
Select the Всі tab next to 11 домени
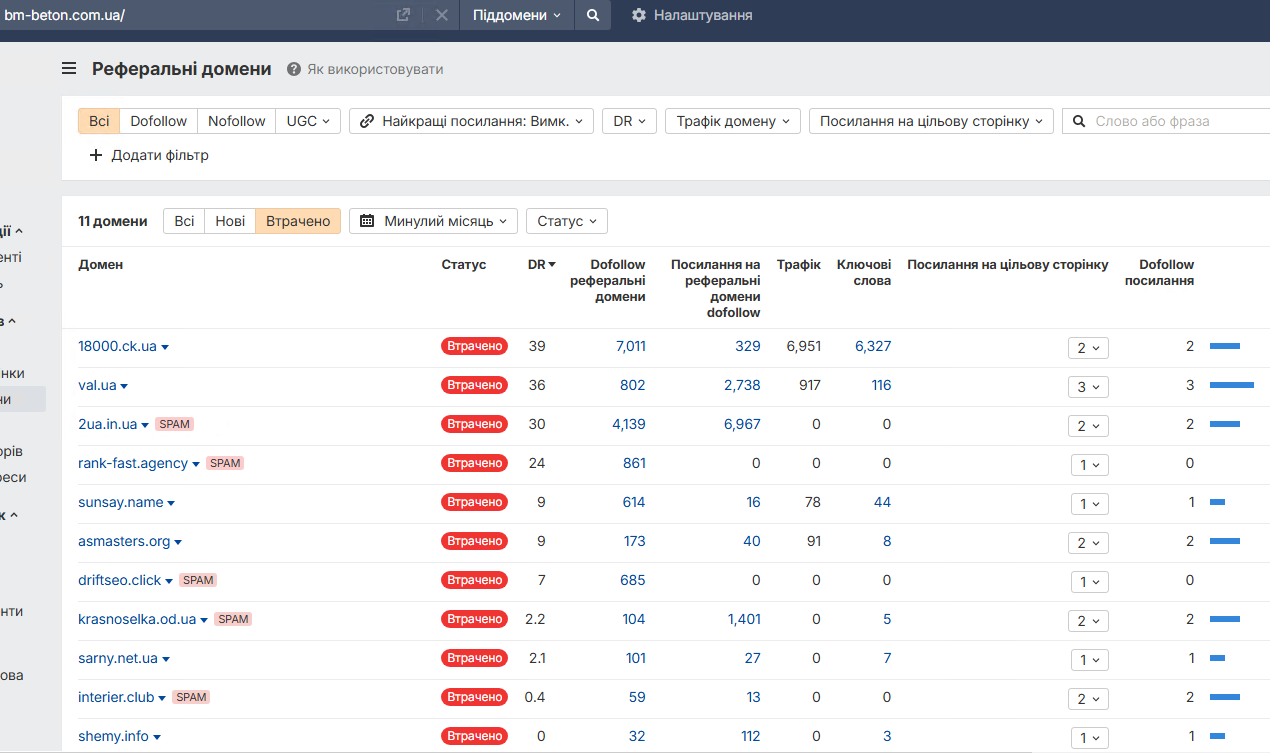pos(184,221)
